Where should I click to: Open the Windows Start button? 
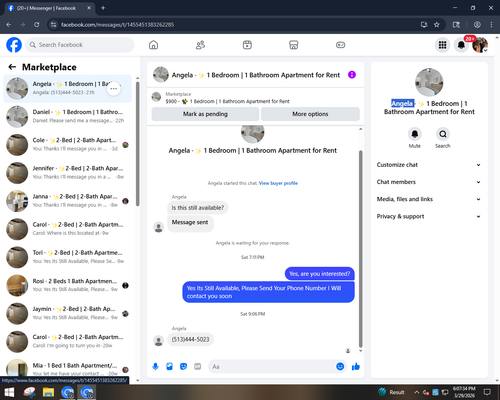(9, 392)
